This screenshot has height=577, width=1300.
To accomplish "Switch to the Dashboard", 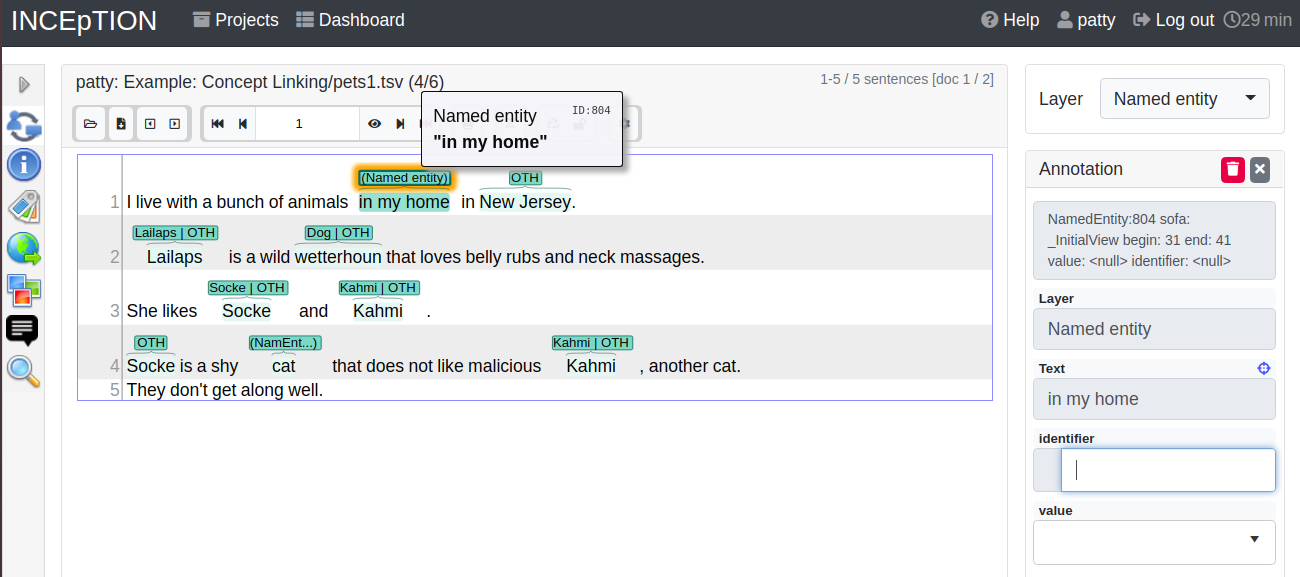I will [x=349, y=19].
